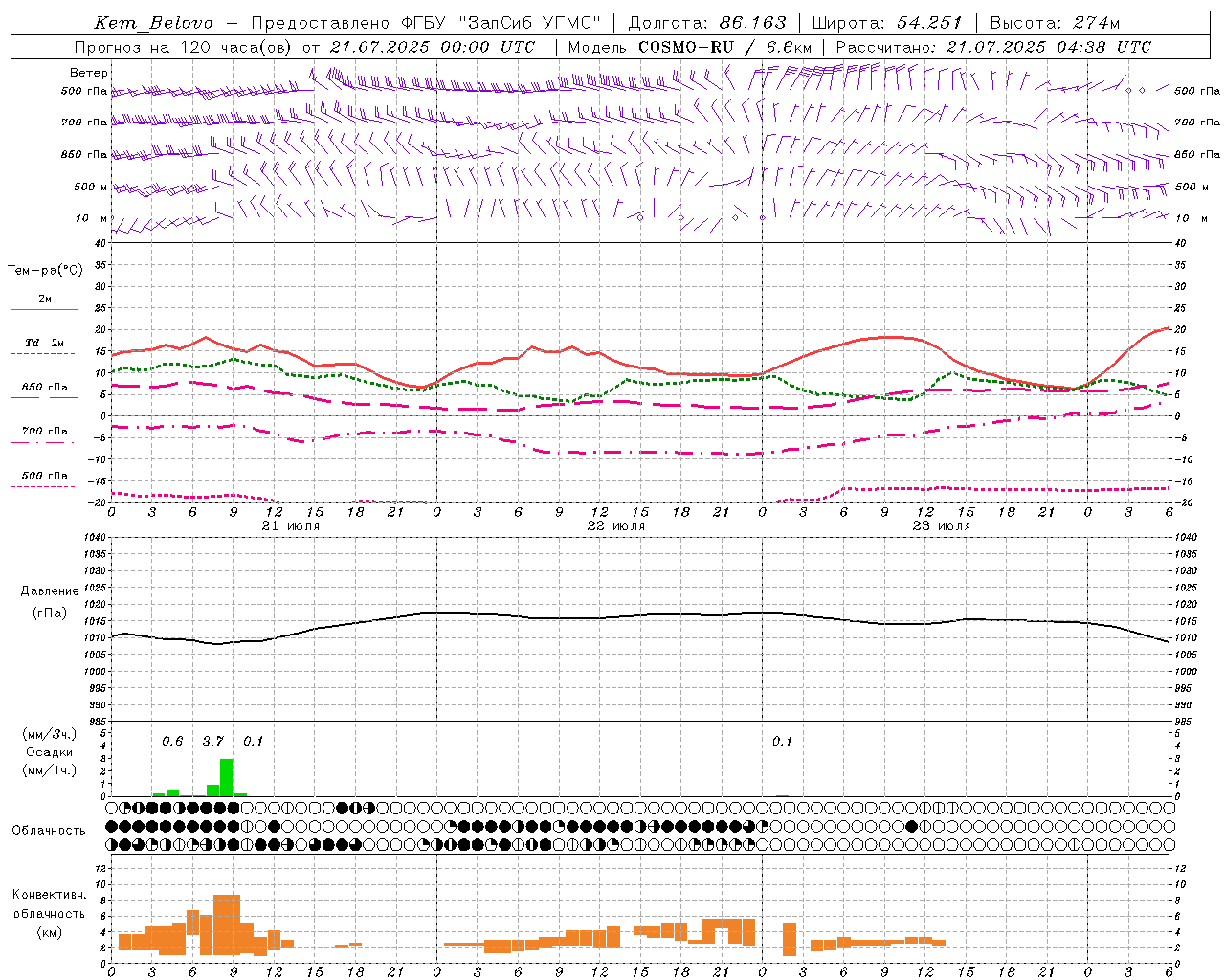The height and width of the screenshot is (980, 1225).
Task: Click the station name Kem_Belovo in header
Action: tap(153, 23)
